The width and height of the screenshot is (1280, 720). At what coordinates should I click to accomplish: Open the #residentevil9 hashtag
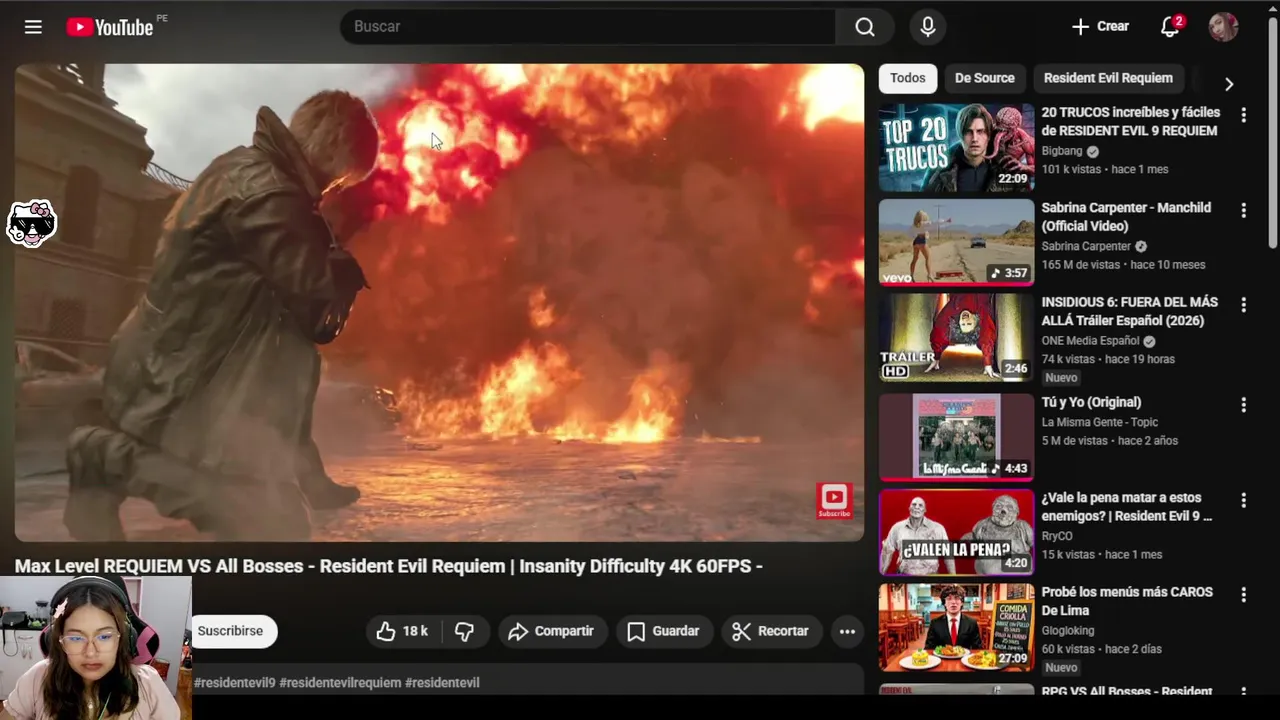coord(234,683)
